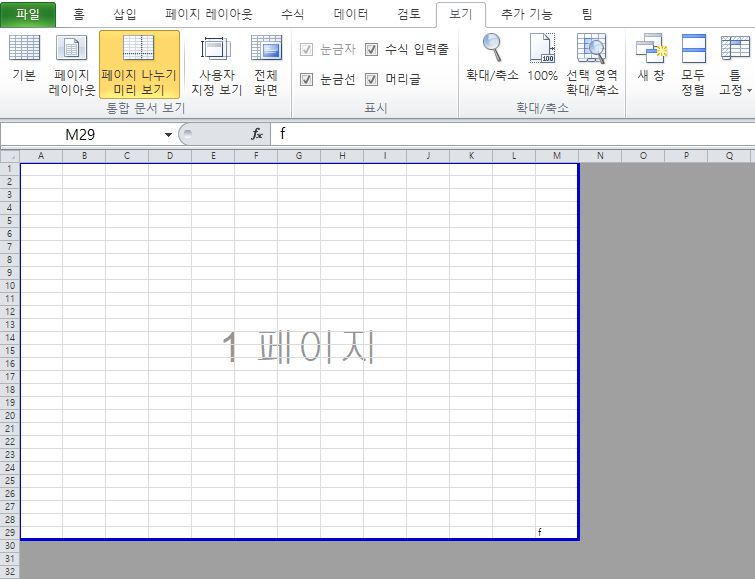Screen dimensions: 755x579
Task: Toggle the disabled Ruler (눈금자) checkbox
Action: tap(306, 49)
